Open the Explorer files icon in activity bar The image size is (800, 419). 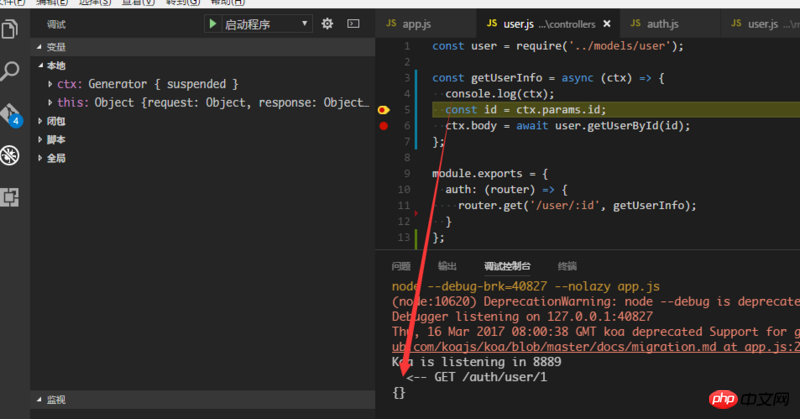(x=11, y=29)
